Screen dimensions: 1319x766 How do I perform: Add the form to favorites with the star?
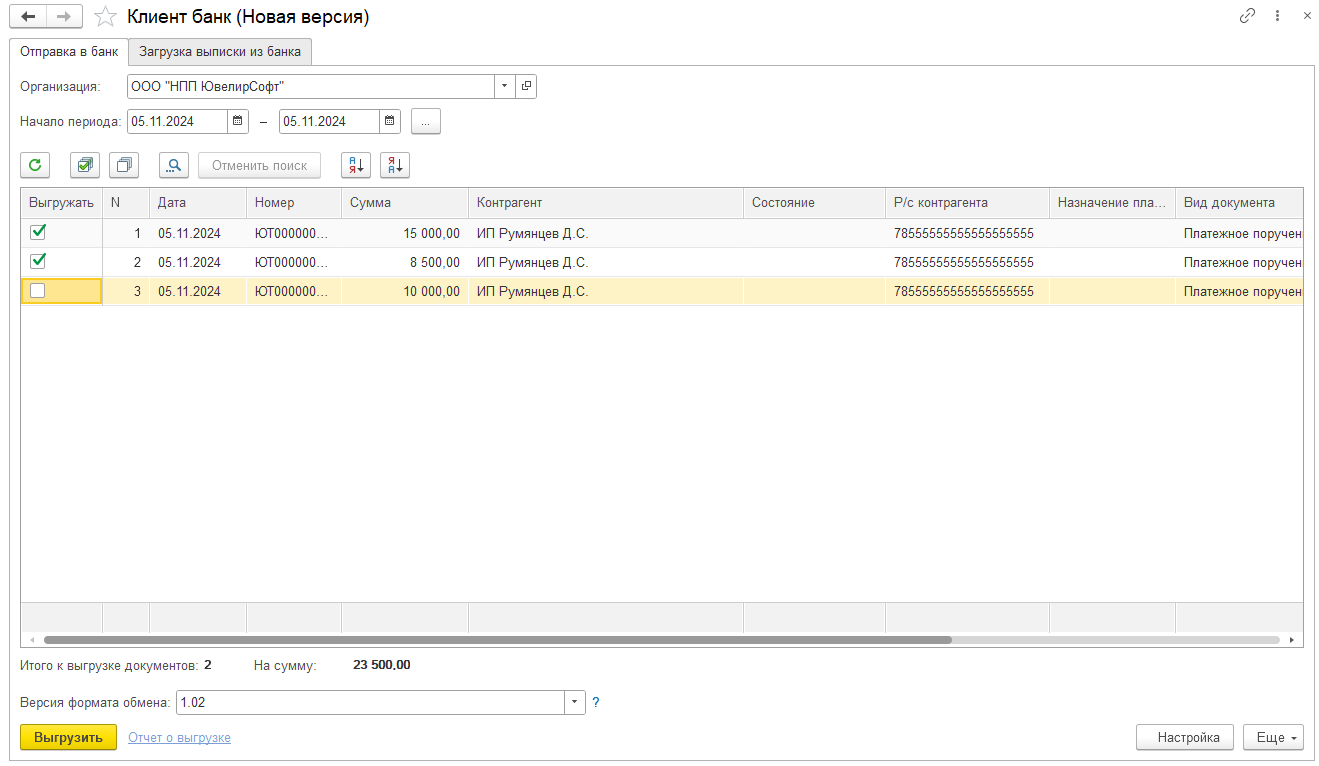[x=104, y=17]
